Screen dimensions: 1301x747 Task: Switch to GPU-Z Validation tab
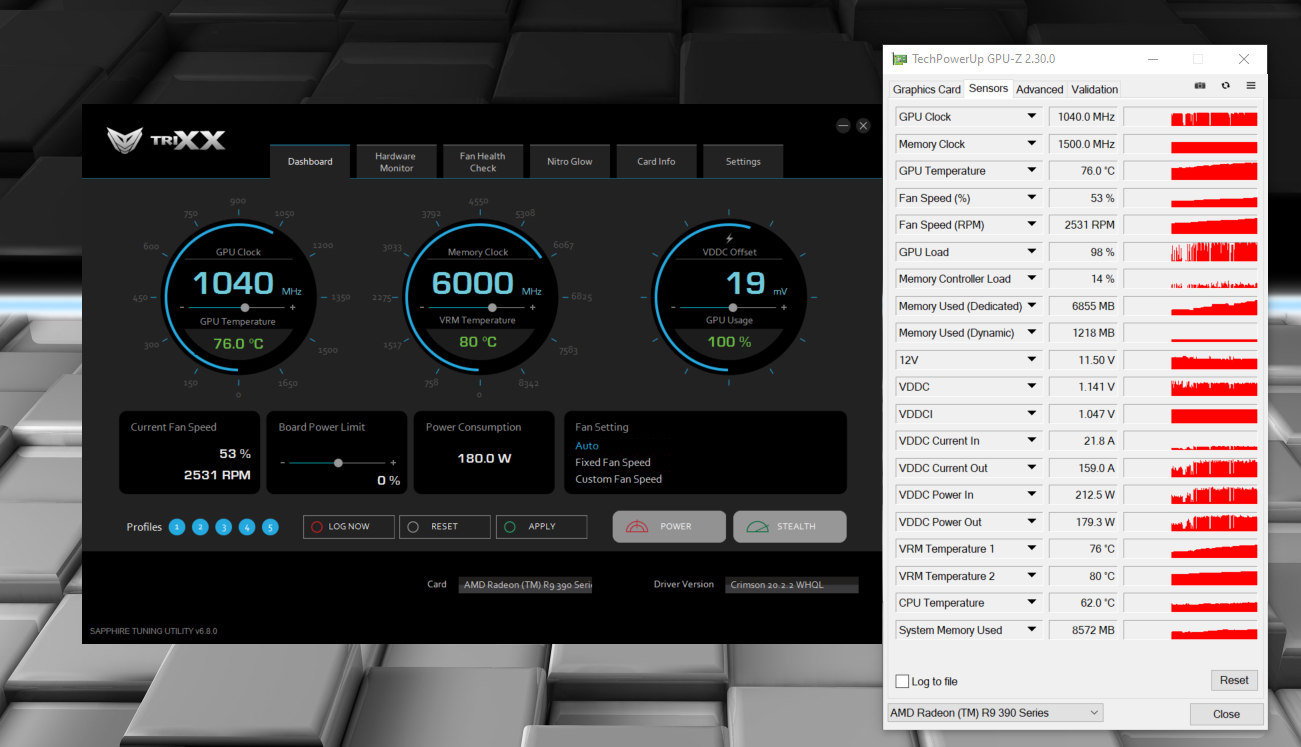1095,89
